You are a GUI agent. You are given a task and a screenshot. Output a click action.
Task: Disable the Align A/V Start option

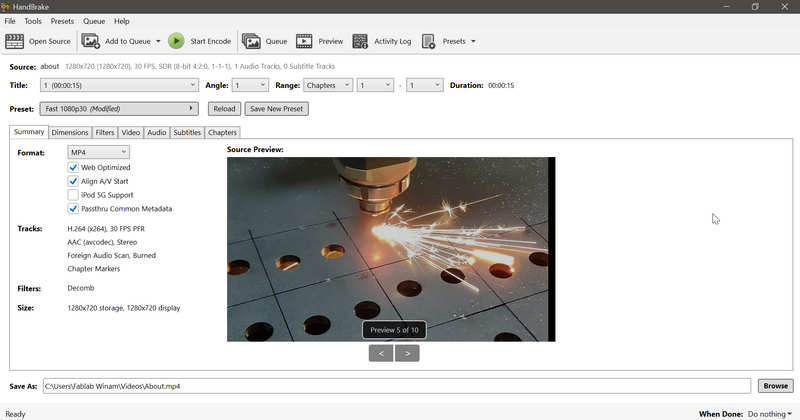tap(73, 182)
